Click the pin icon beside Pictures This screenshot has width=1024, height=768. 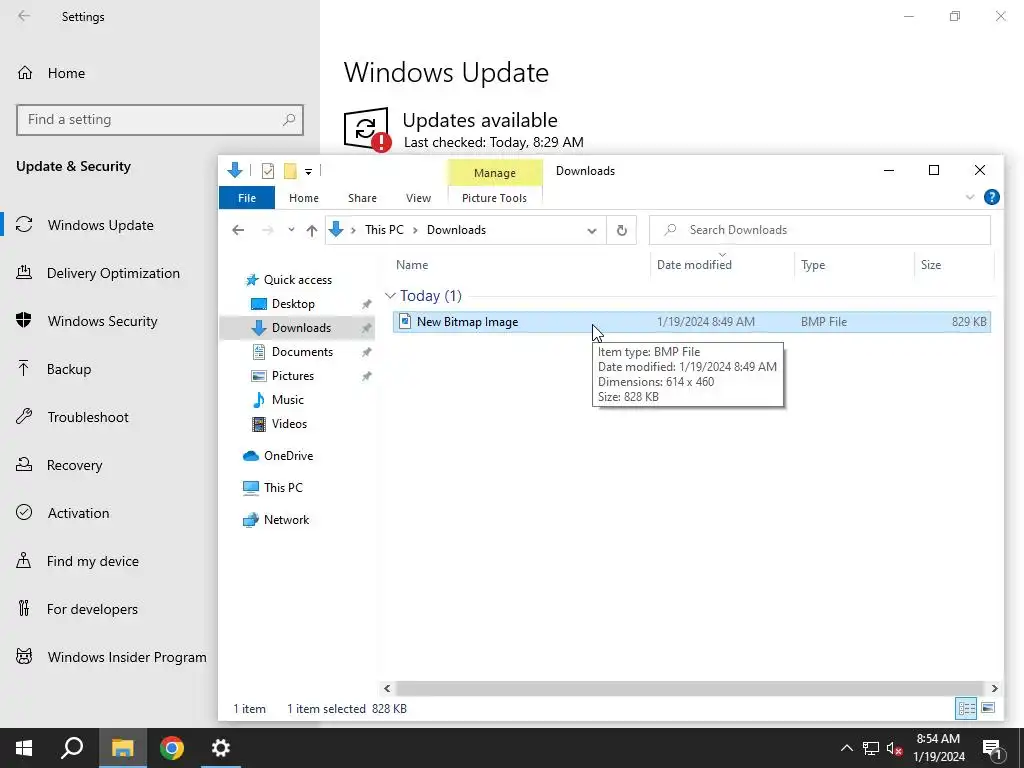pos(367,377)
